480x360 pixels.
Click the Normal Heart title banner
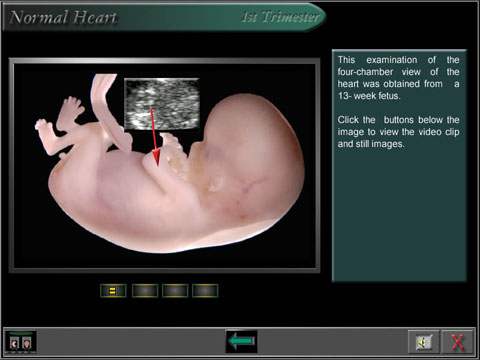pyautogui.click(x=63, y=17)
